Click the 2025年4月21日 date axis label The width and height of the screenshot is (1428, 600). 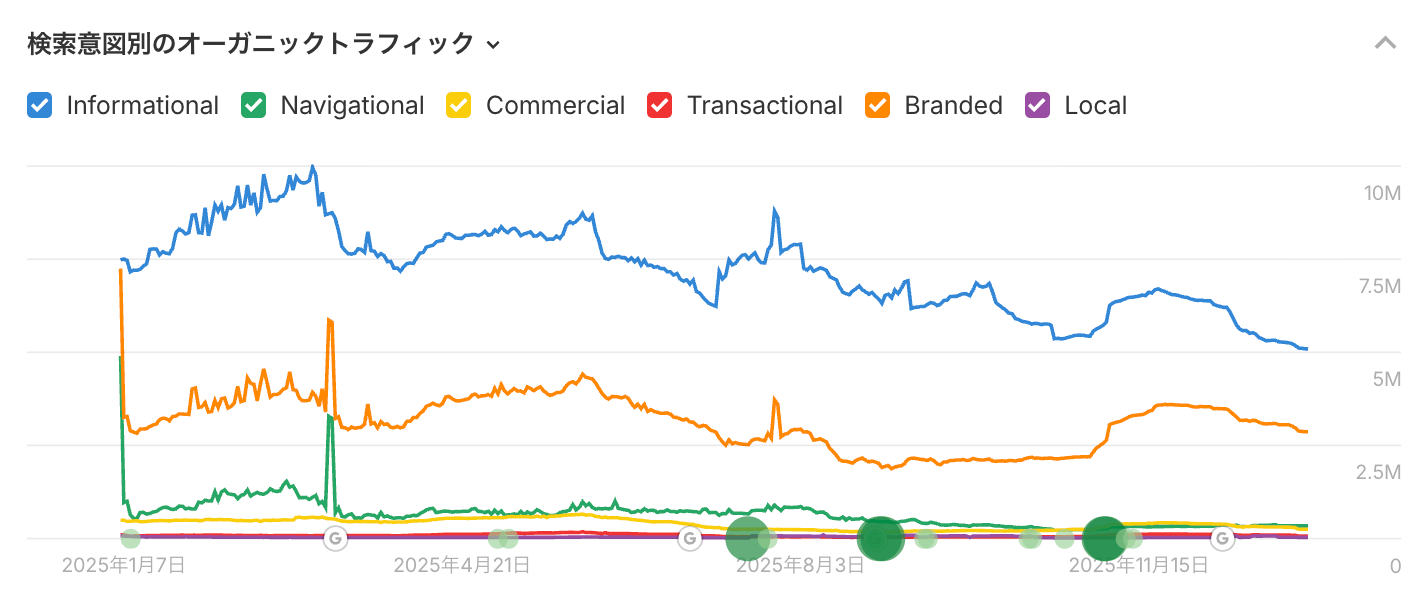[x=462, y=565]
